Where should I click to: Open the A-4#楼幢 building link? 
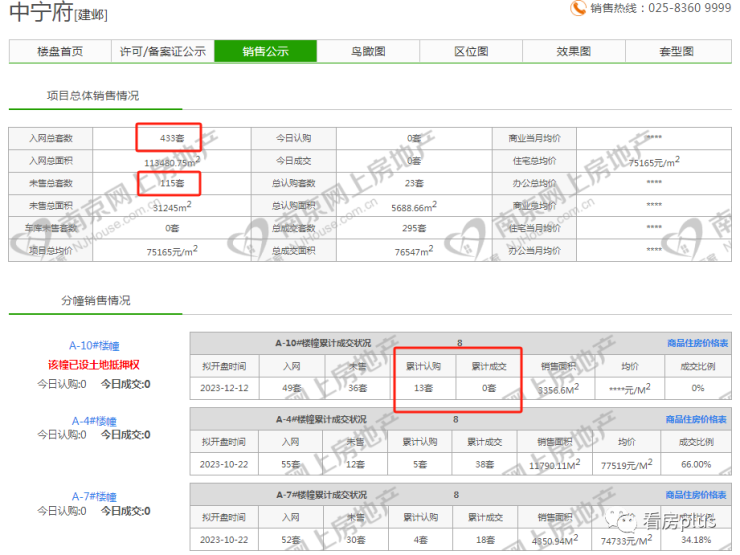point(93,420)
